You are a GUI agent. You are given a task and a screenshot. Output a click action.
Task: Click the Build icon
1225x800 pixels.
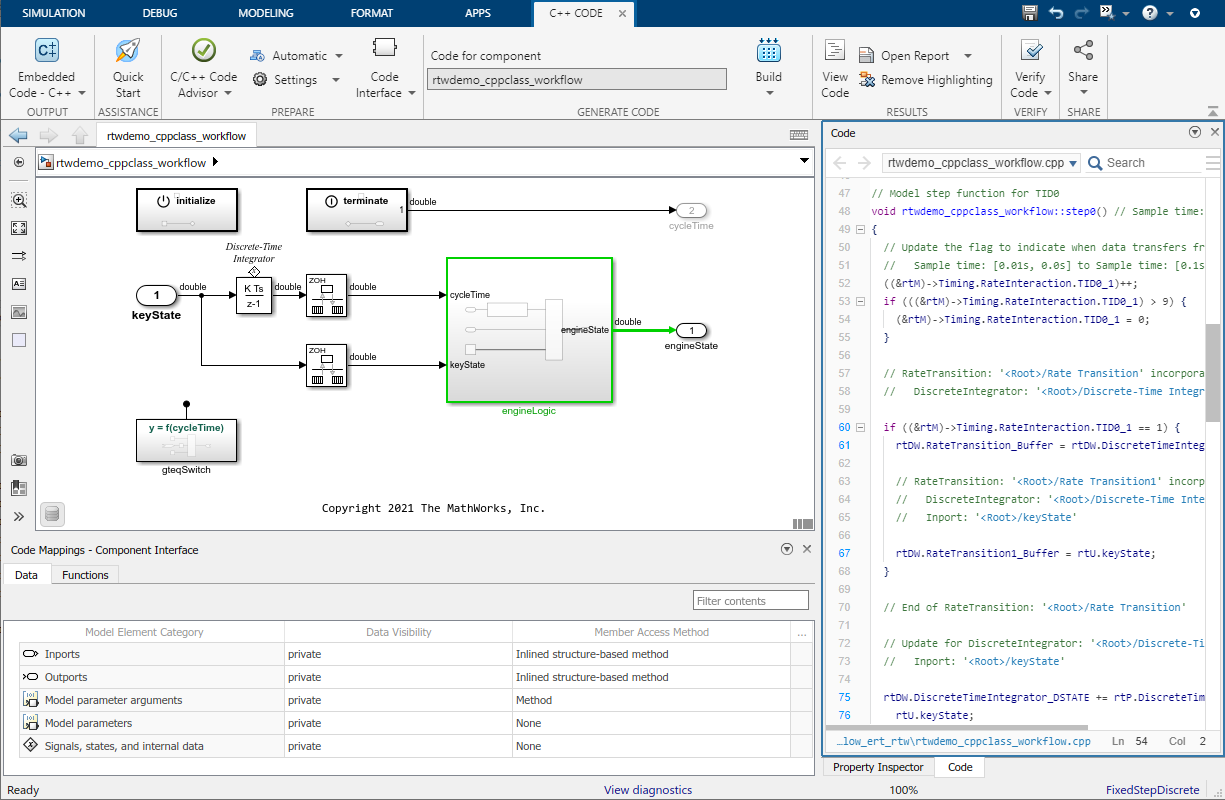(x=768, y=52)
